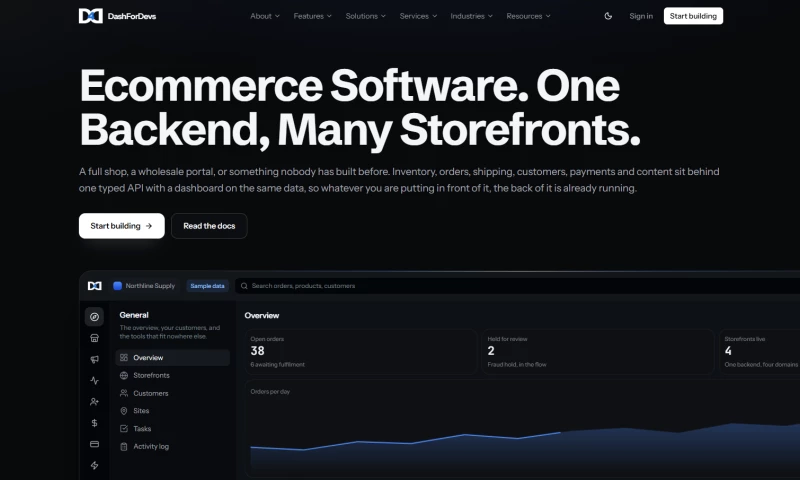Click Sign in in the header

(x=641, y=16)
